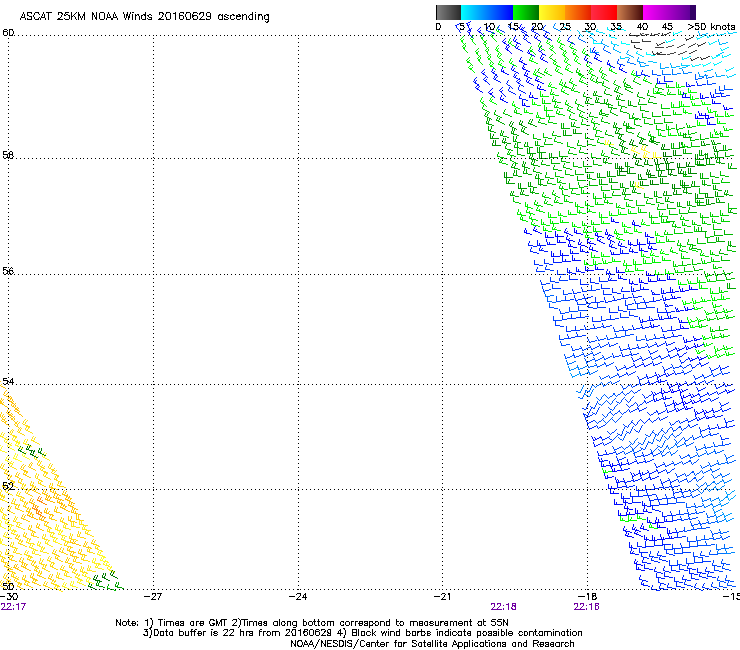Click the purple time stamp '22:17'

pos(13,607)
